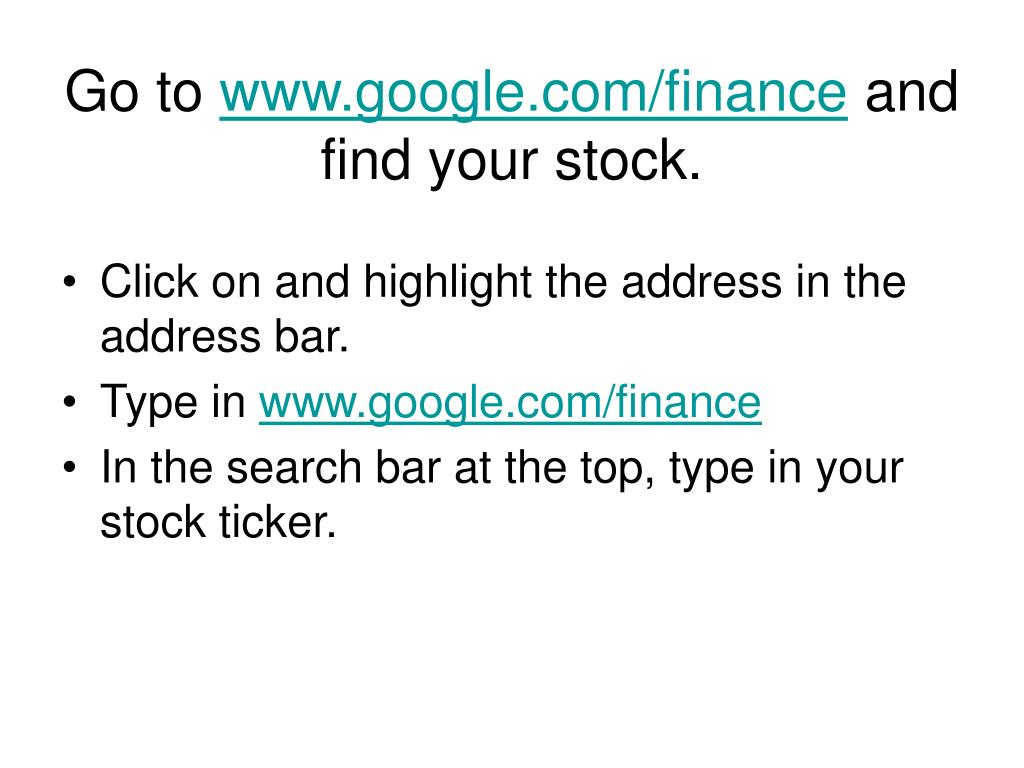Click the "stock ticker." text line
Screen dimensions: 1024x768
(x=217, y=523)
